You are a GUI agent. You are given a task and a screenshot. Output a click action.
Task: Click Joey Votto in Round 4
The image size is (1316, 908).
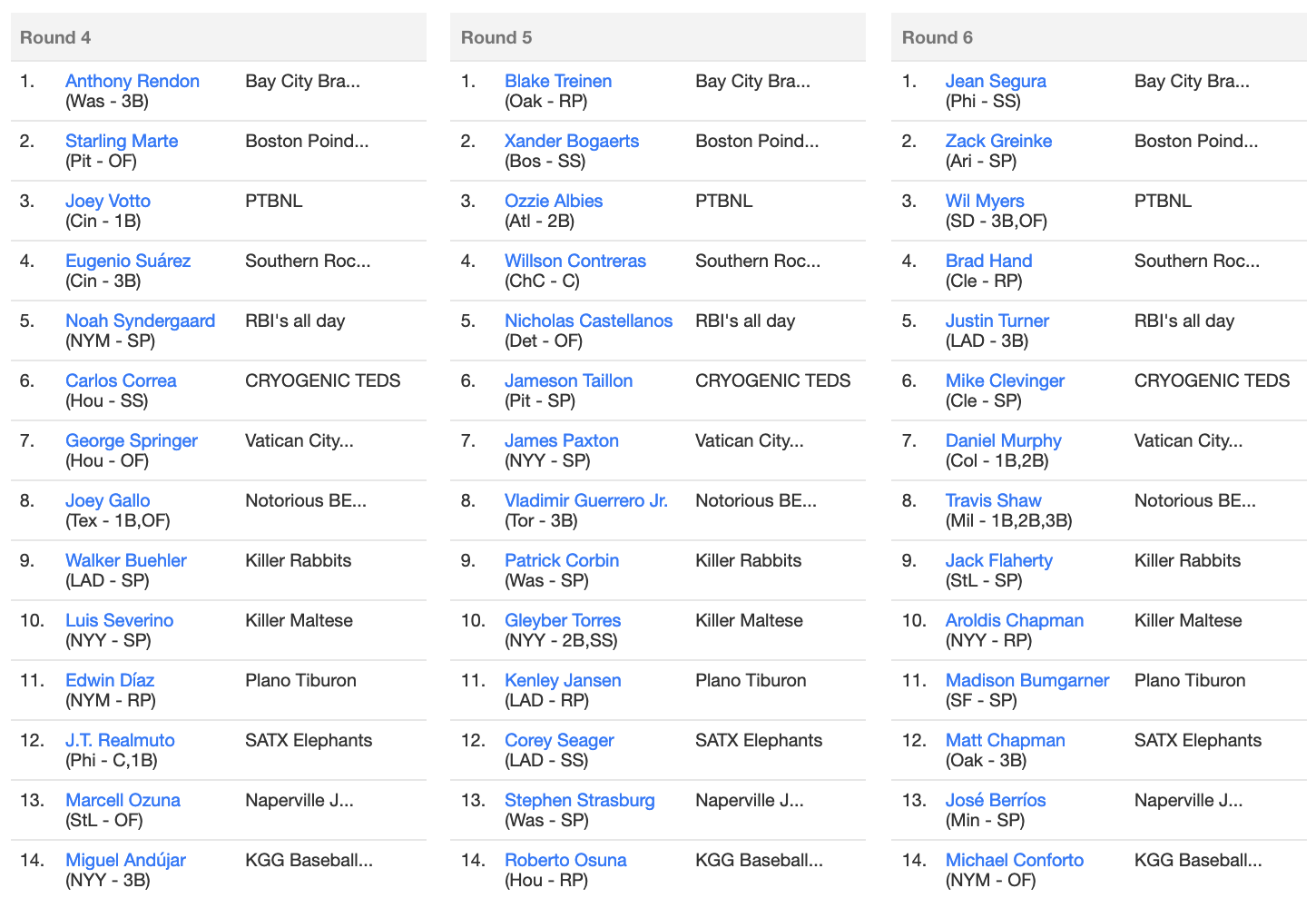point(108,201)
